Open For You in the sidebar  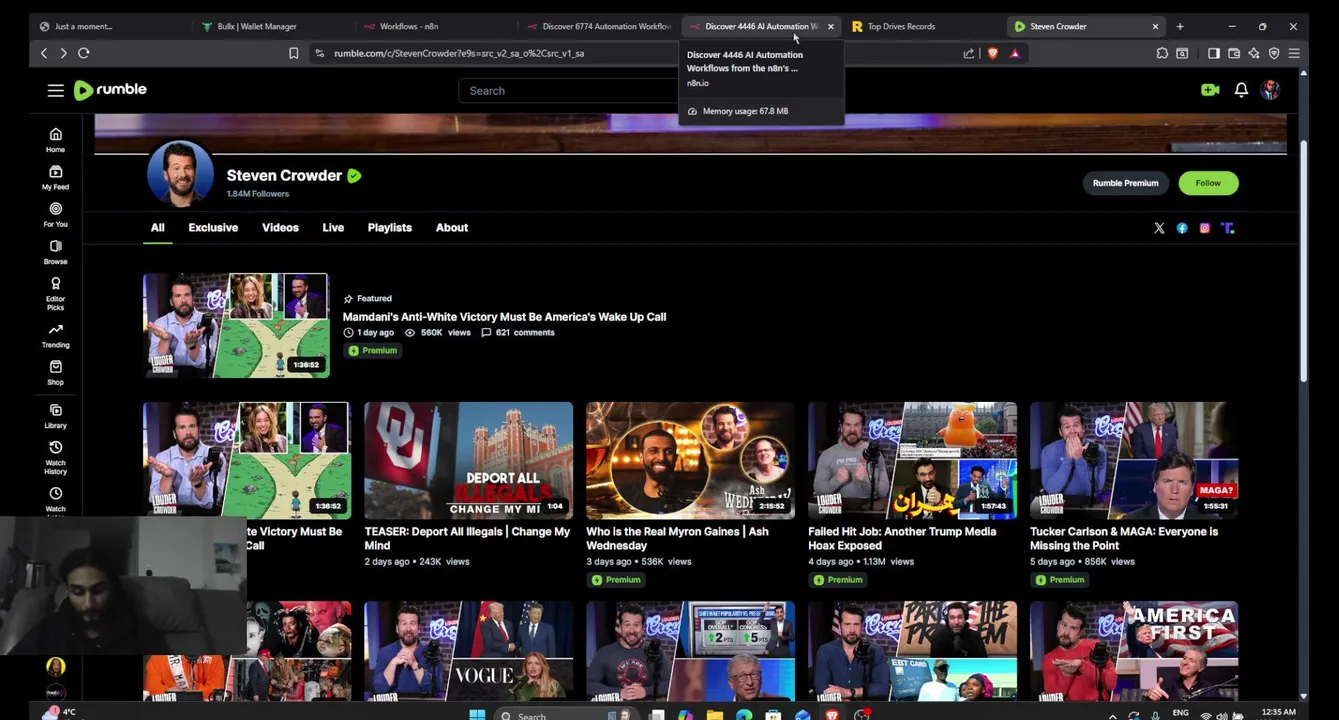tap(55, 215)
